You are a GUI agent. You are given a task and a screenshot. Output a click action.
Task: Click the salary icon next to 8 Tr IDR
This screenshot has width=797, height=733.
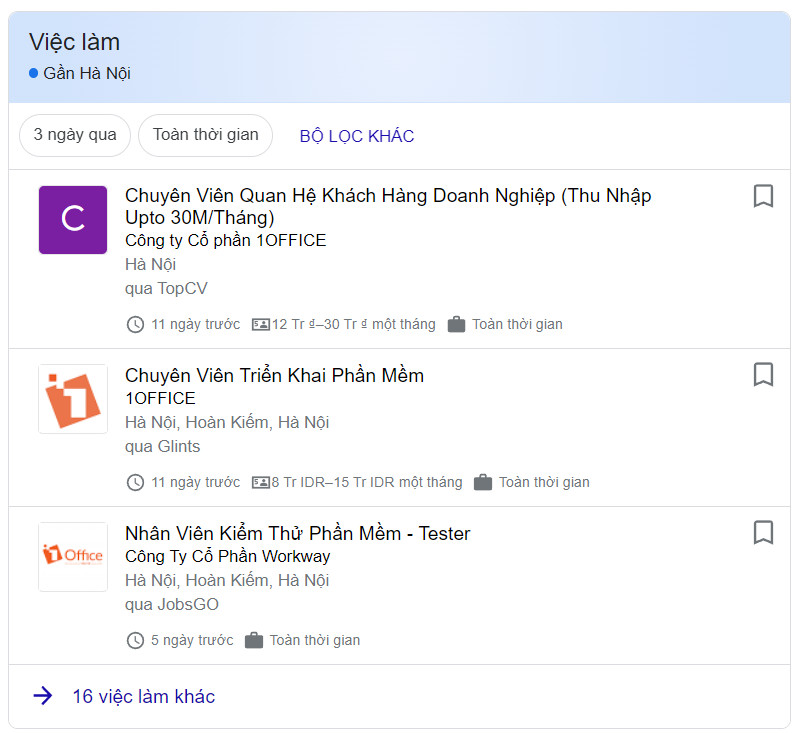point(261,482)
